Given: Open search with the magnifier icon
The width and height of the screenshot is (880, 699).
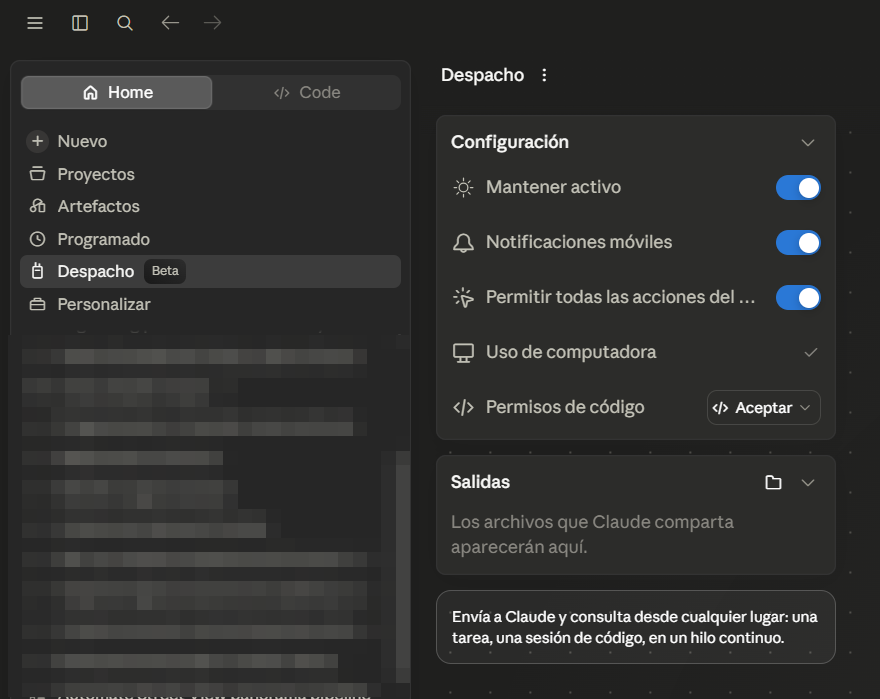Looking at the screenshot, I should [125, 23].
